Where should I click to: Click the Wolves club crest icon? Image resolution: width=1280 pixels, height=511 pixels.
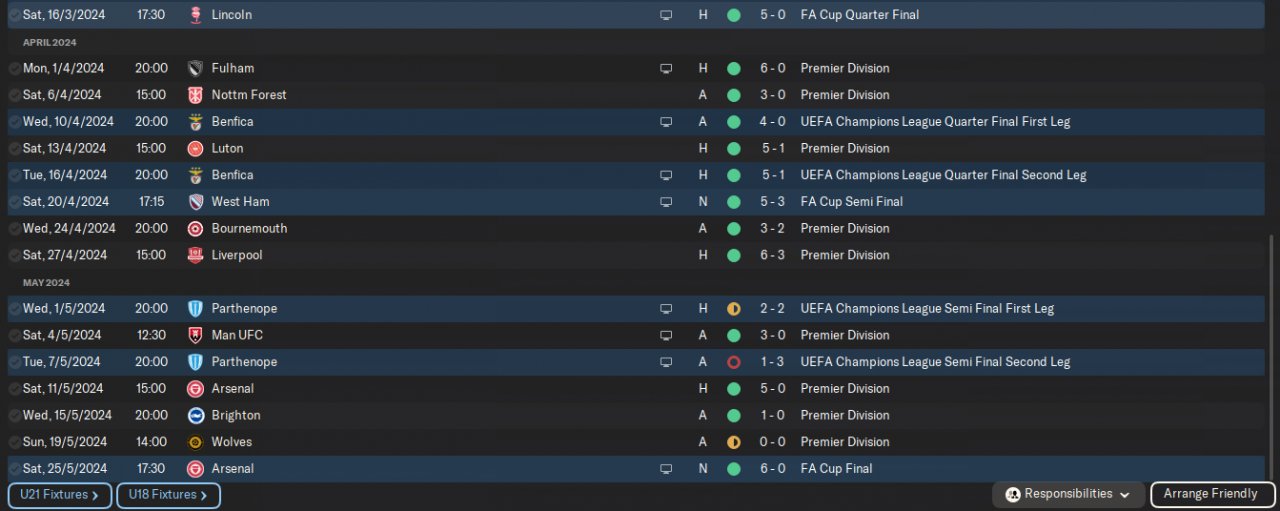click(195, 442)
